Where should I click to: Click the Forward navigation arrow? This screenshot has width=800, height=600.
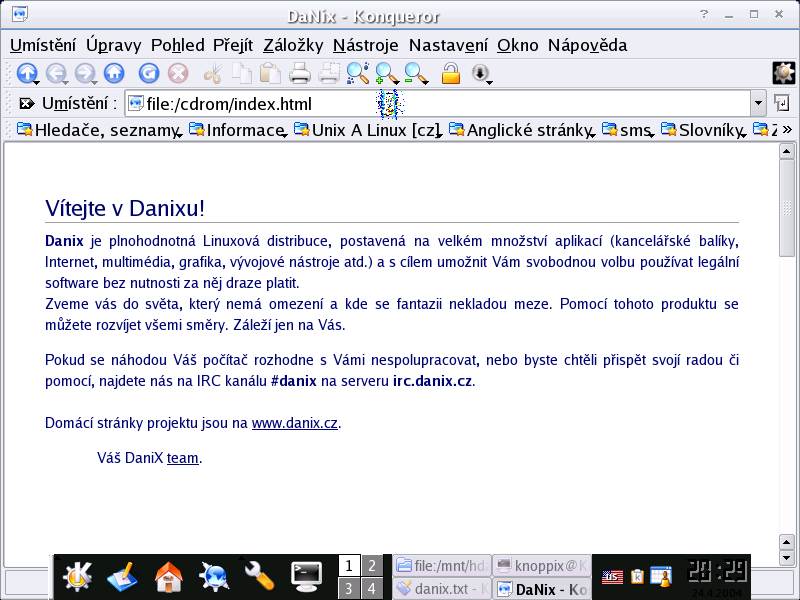coord(85,73)
